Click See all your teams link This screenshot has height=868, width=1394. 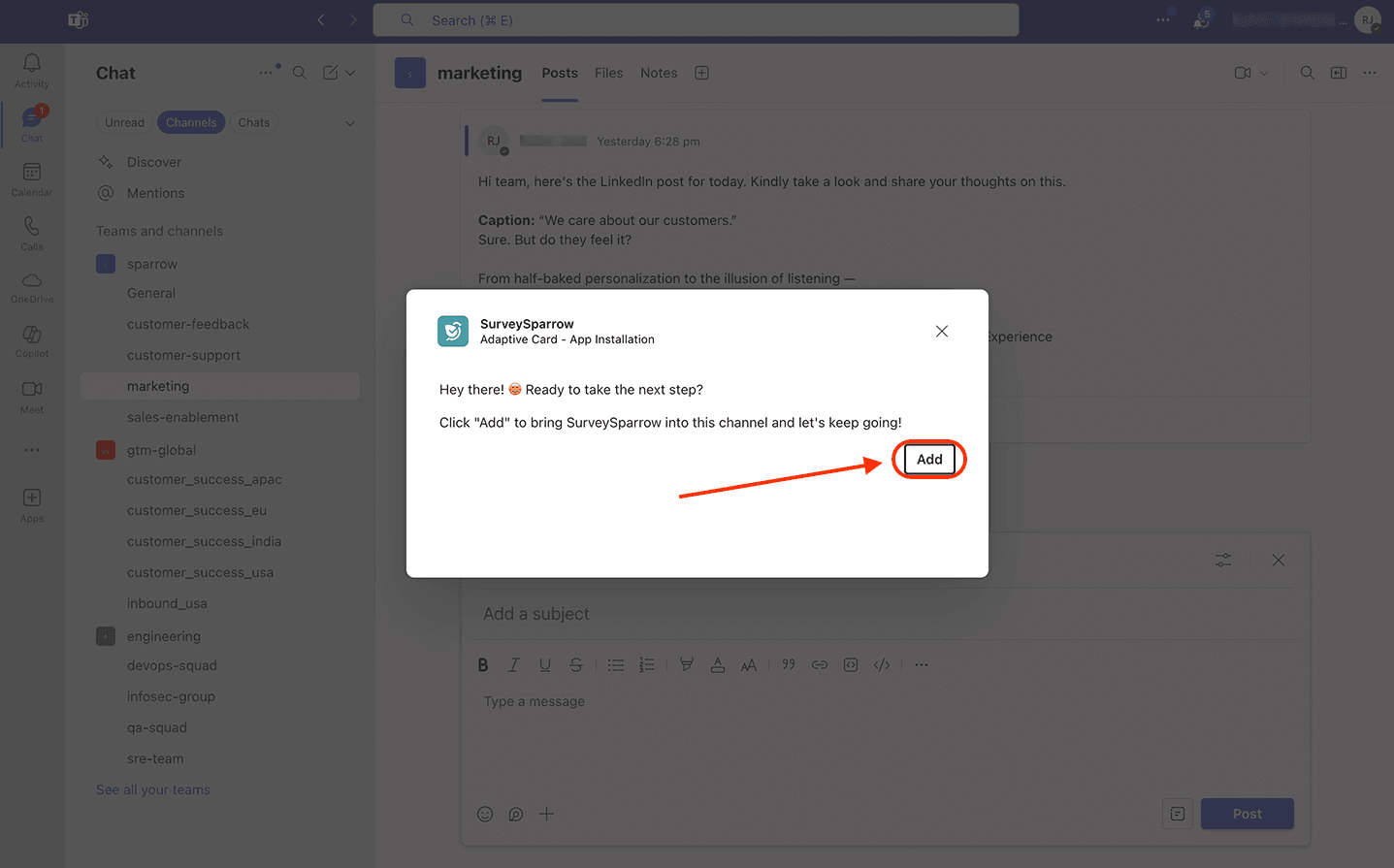pyautogui.click(x=153, y=790)
